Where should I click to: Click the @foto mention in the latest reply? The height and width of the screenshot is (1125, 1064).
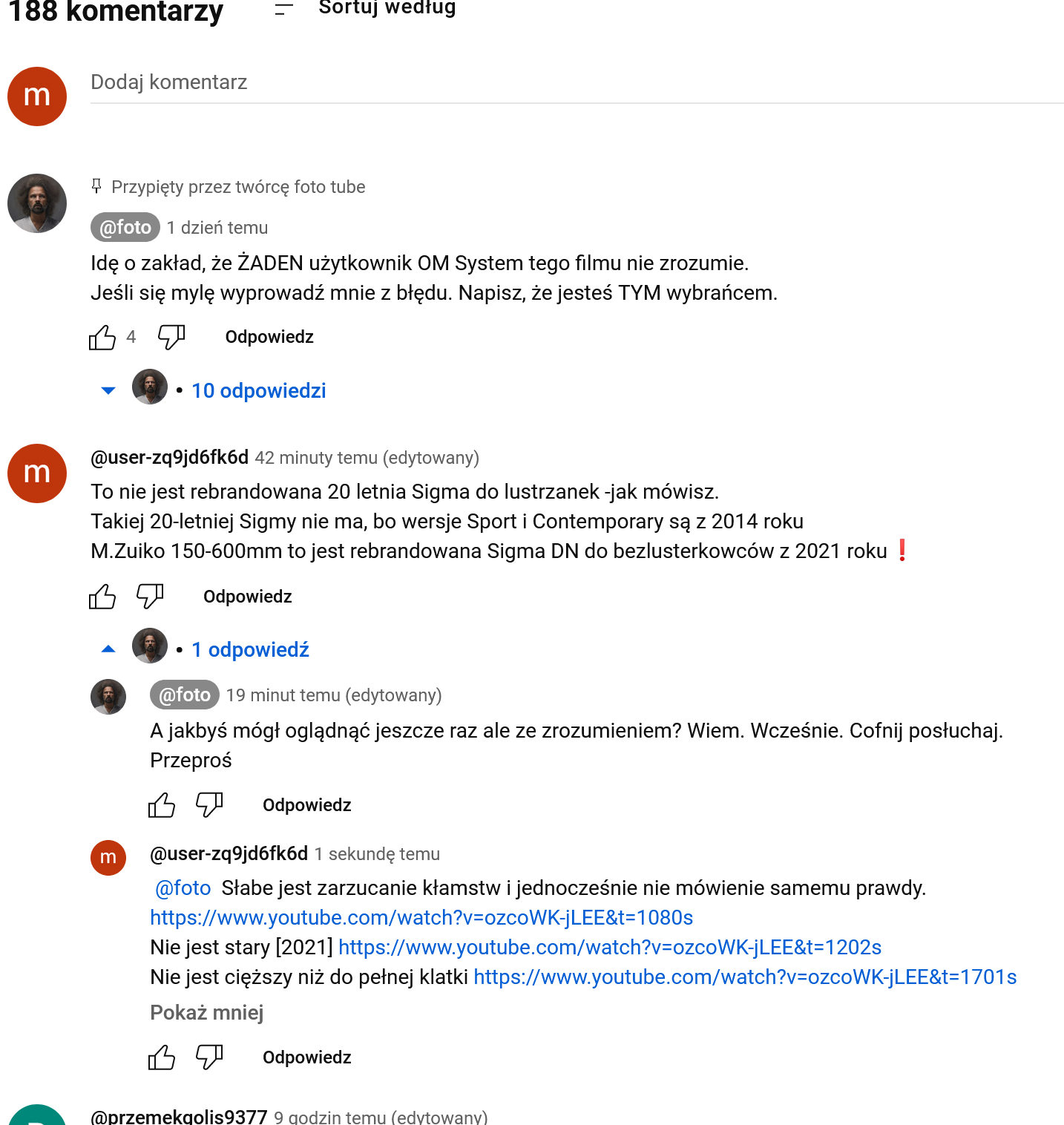pos(183,888)
